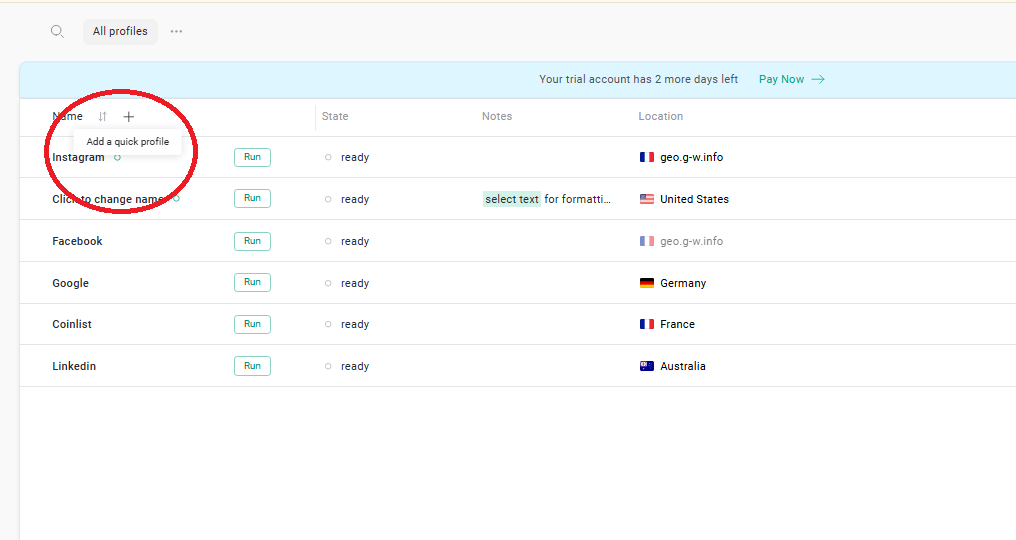Add a quick profile with plus icon
Image resolution: width=1016 pixels, height=540 pixels.
(128, 117)
